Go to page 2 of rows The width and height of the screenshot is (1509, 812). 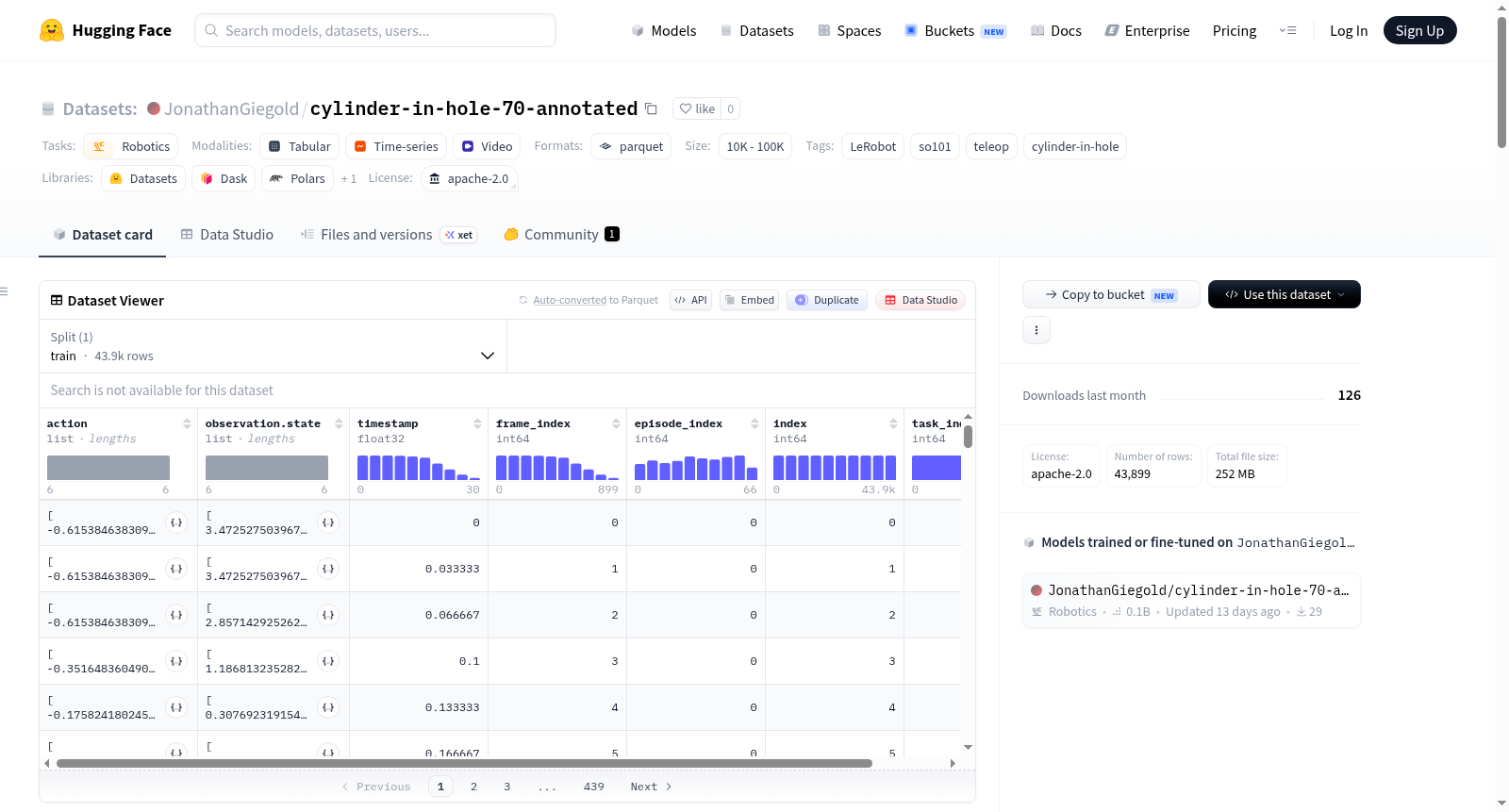tap(473, 787)
